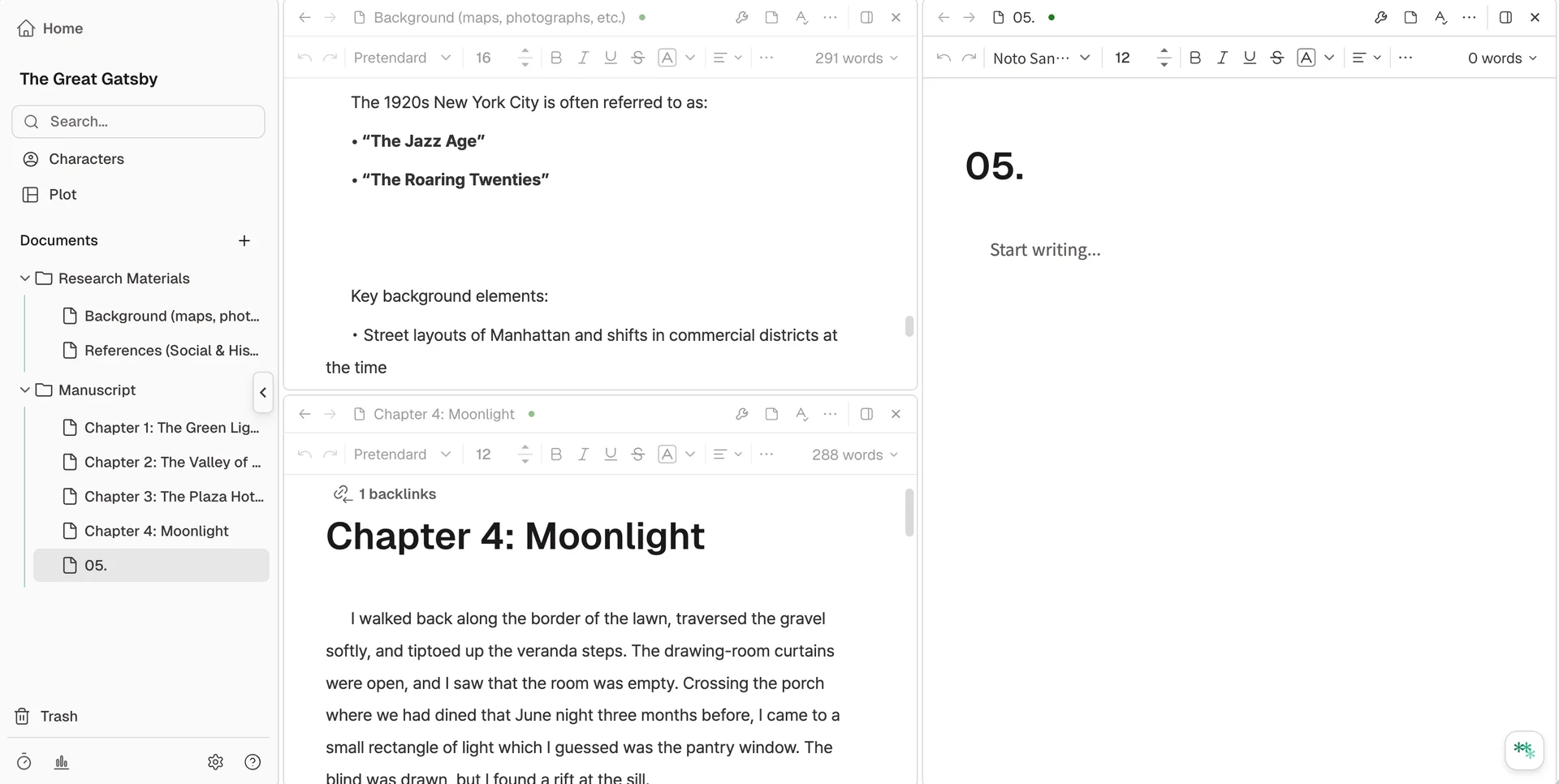This screenshot has height=784, width=1559.
Task: Open 291 words count dropdown
Action: click(x=857, y=58)
